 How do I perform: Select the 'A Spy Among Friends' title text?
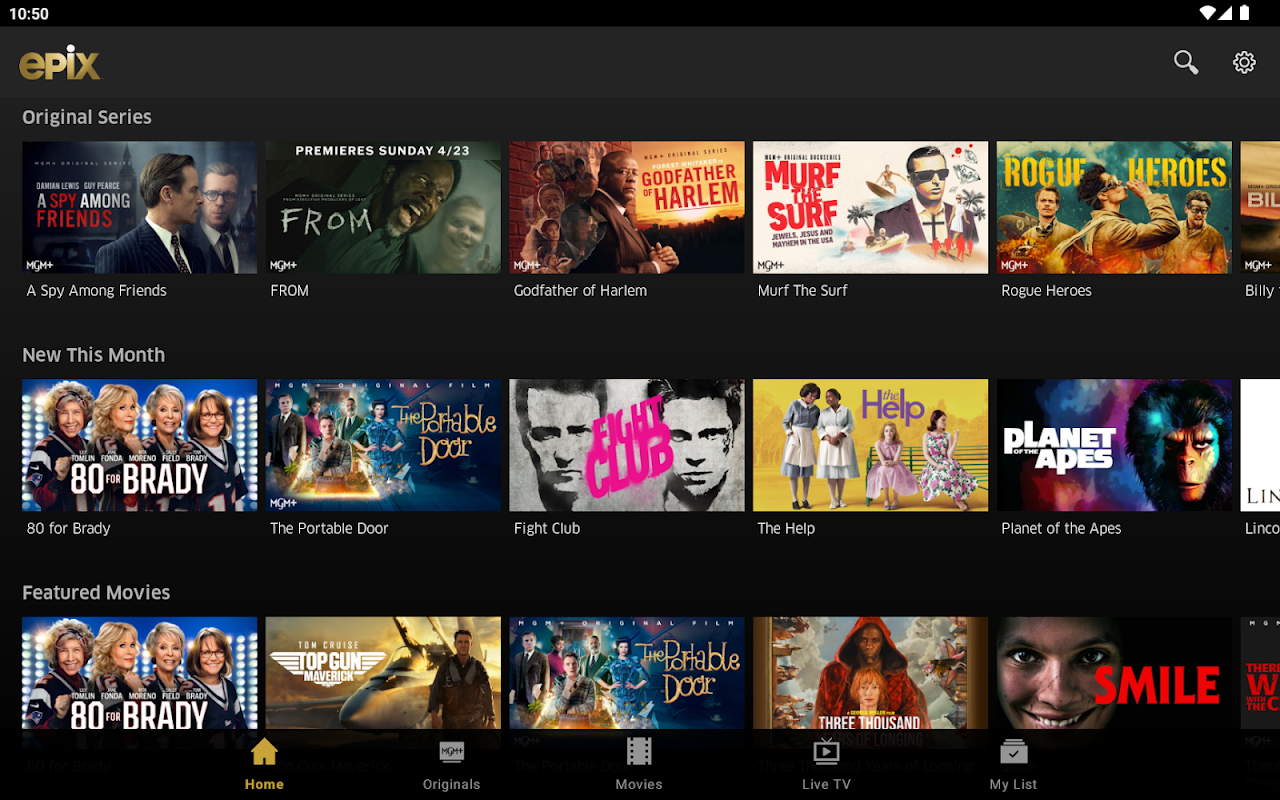(x=97, y=291)
